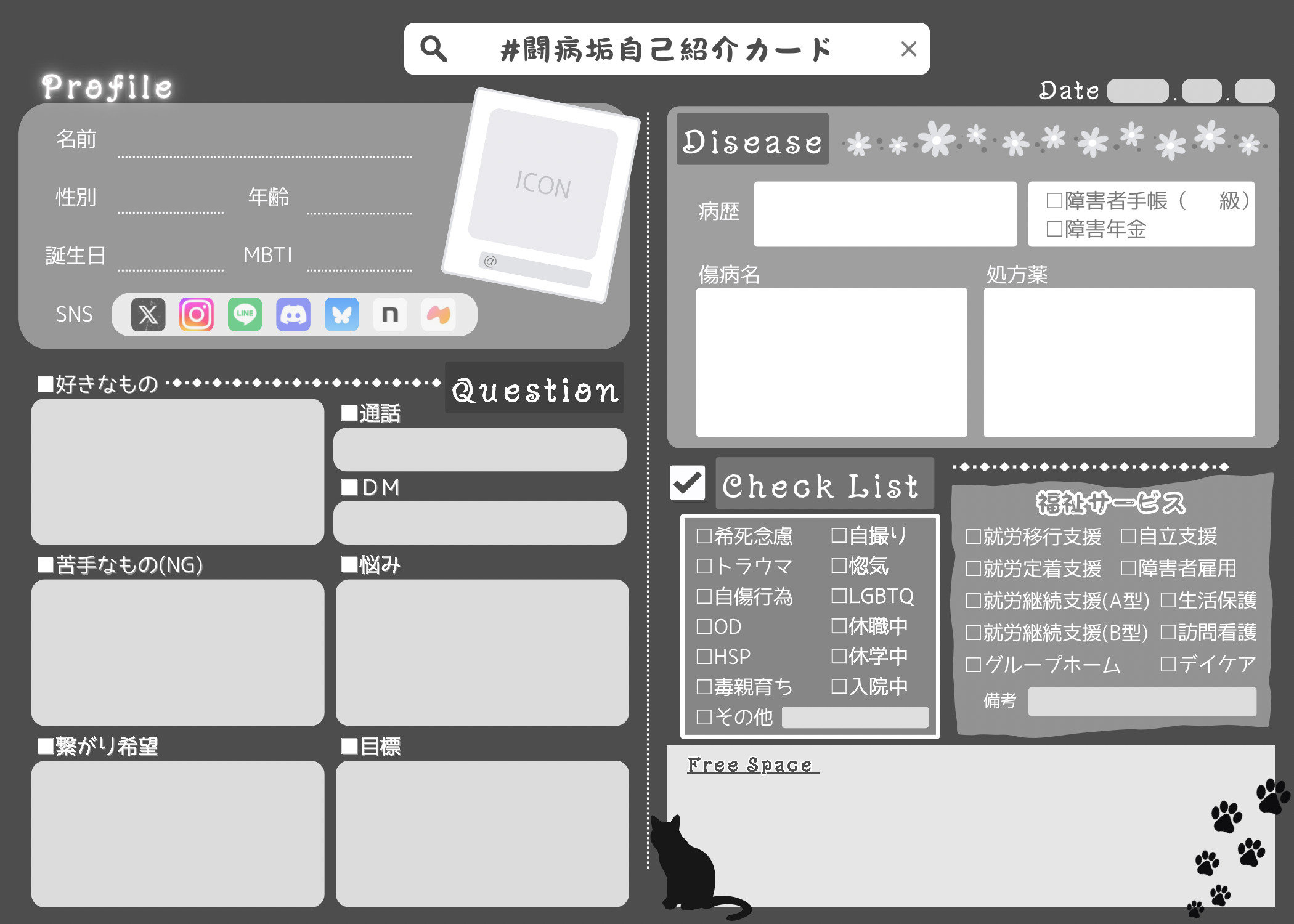Select the Bluesky butterfly icon
Screen dimensions: 1294x924
tap(342, 315)
